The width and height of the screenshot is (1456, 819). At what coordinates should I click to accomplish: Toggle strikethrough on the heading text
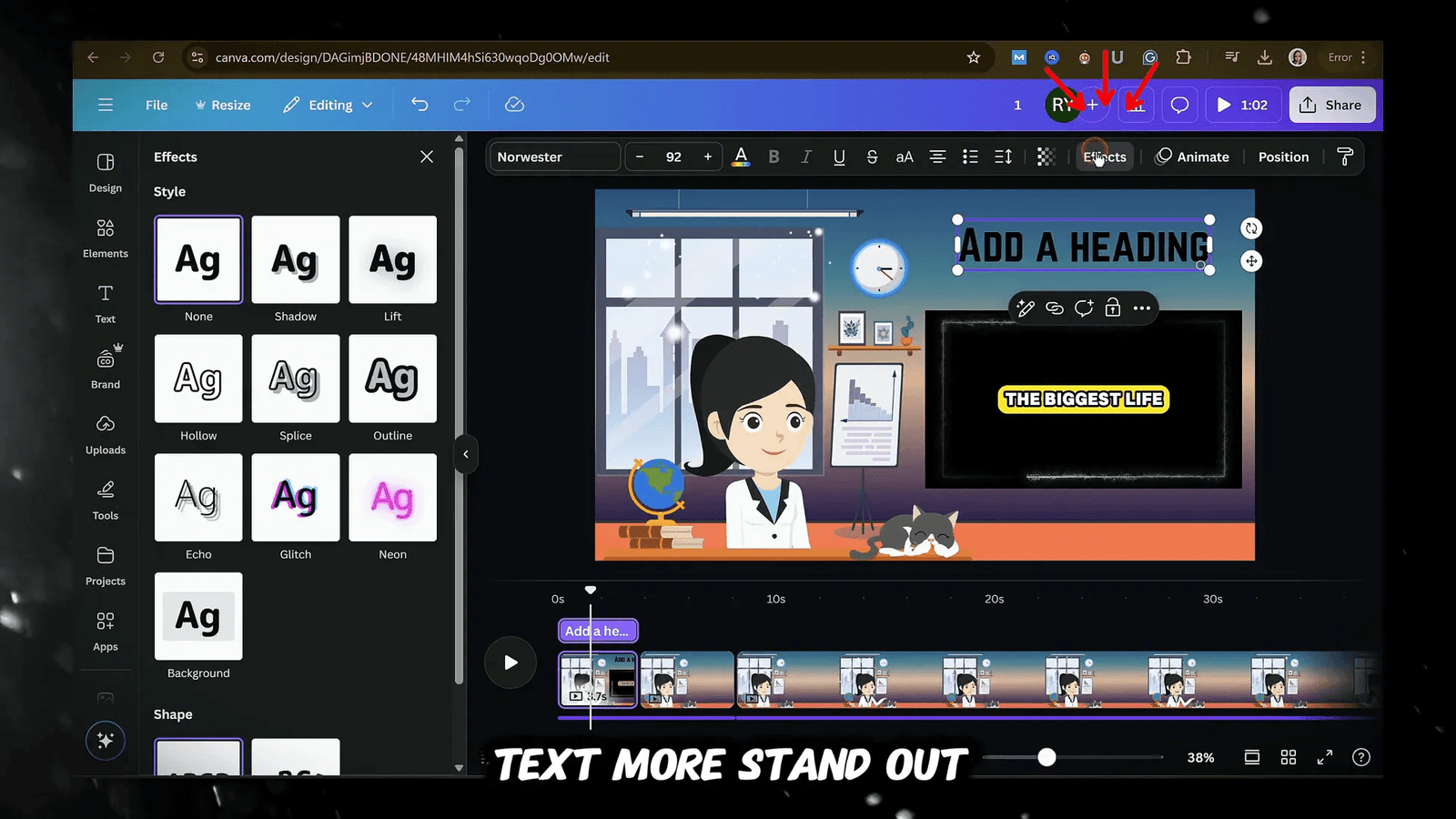point(872,157)
